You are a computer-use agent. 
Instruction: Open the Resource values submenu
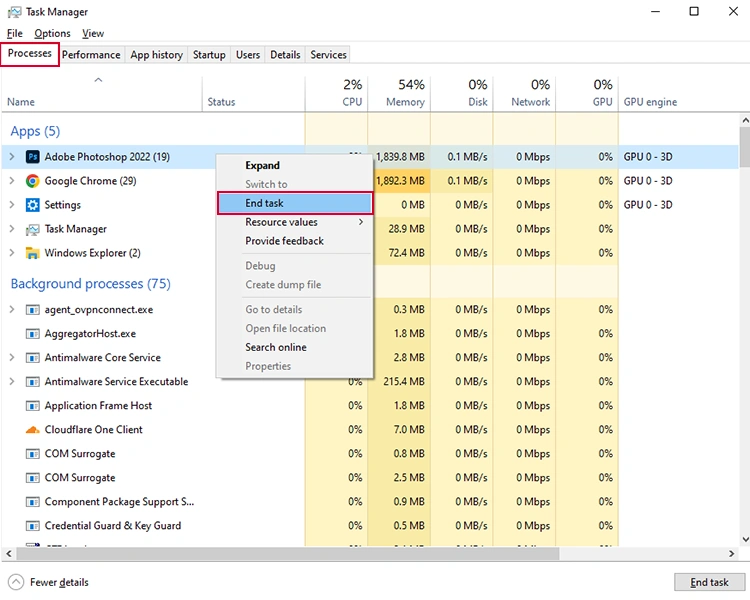(295, 222)
